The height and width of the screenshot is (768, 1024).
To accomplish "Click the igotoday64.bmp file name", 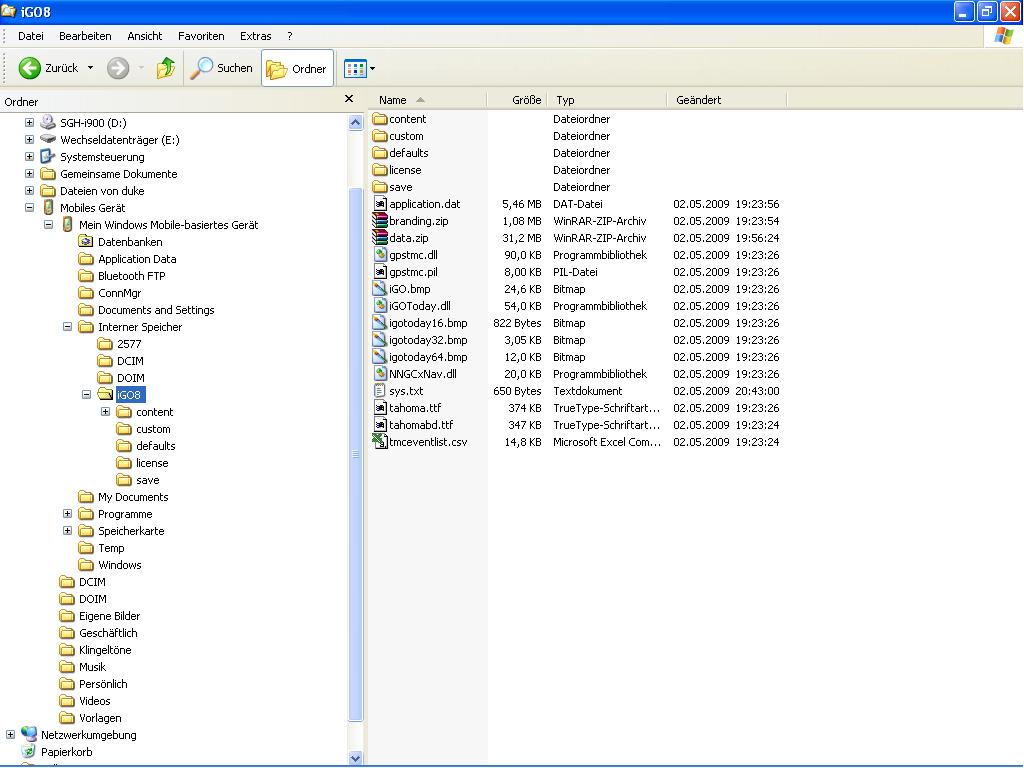I will (428, 357).
